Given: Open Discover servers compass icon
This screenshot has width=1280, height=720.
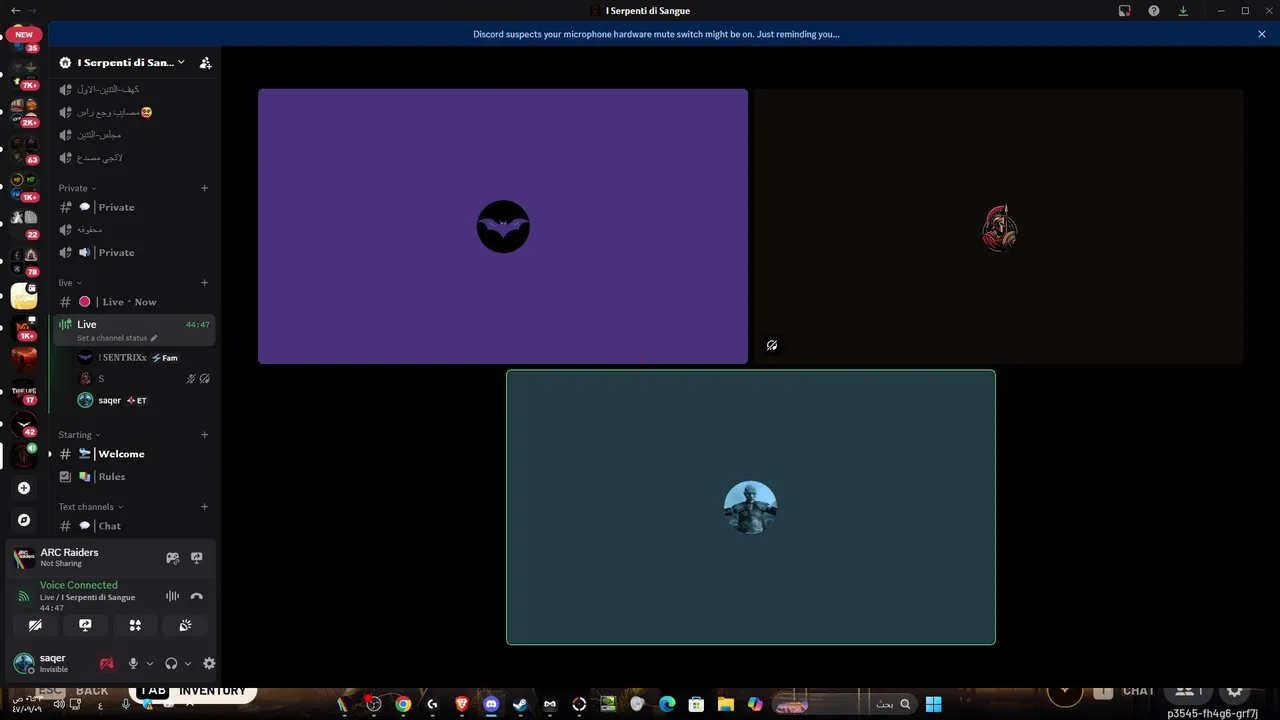Looking at the screenshot, I should [x=24, y=520].
